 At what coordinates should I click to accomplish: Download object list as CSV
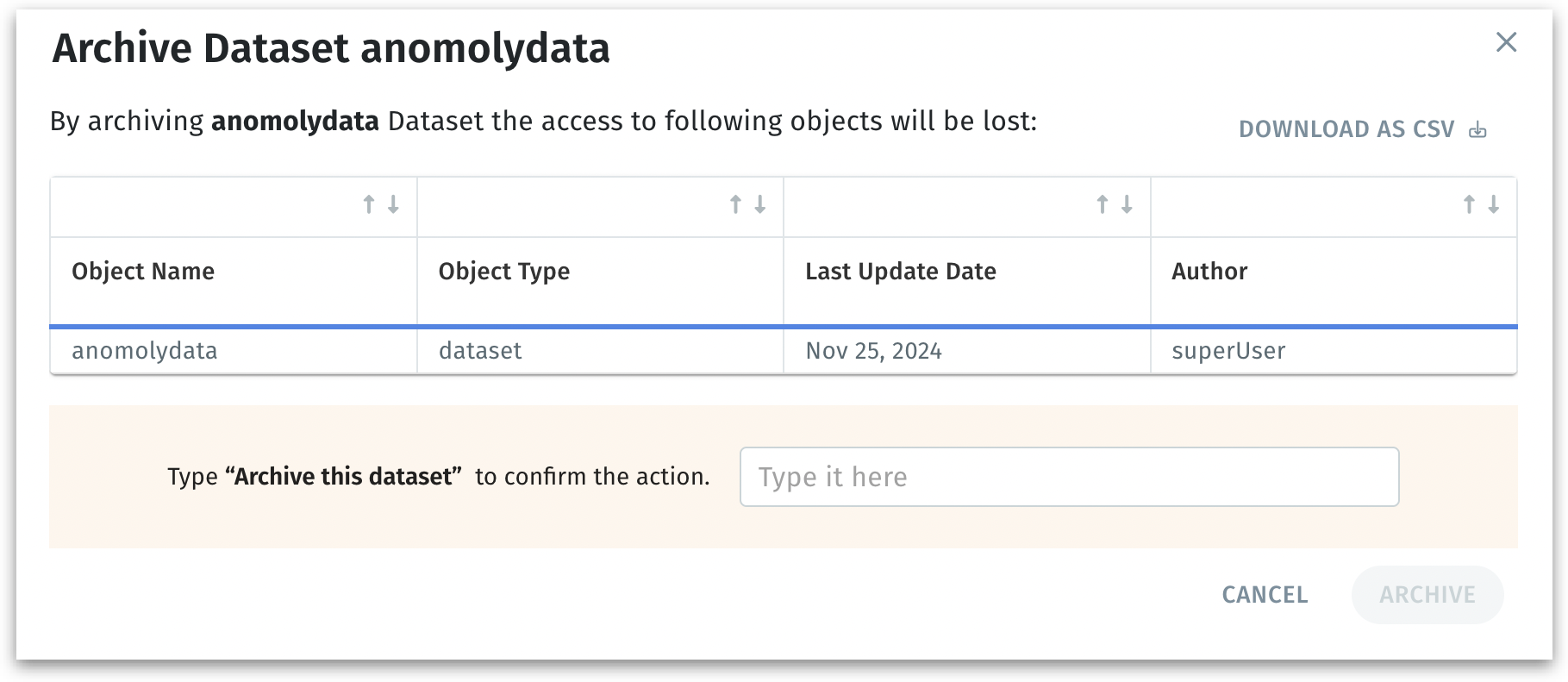coord(1346,129)
